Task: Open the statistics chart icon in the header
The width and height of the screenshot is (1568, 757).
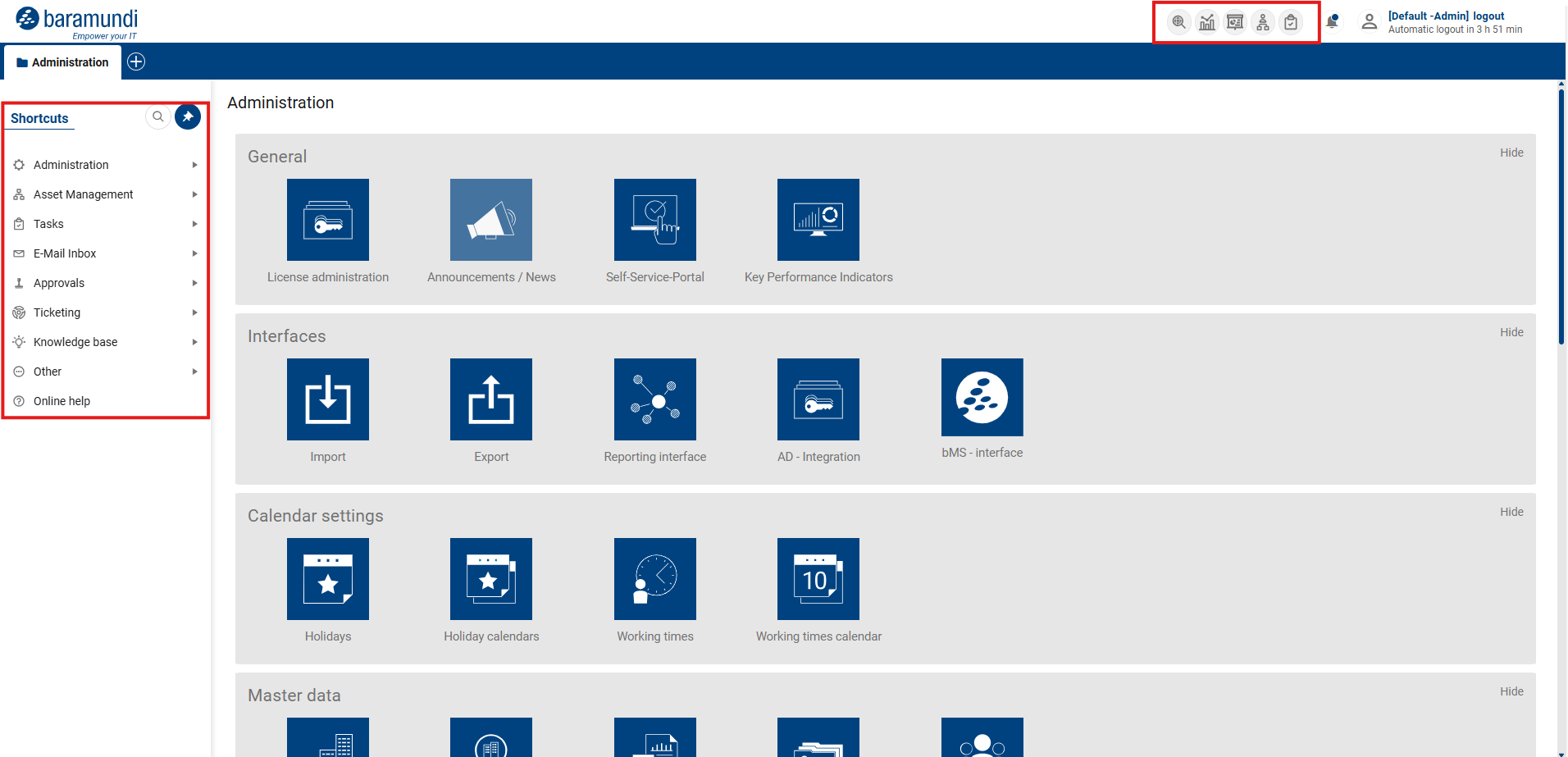Action: [1206, 23]
